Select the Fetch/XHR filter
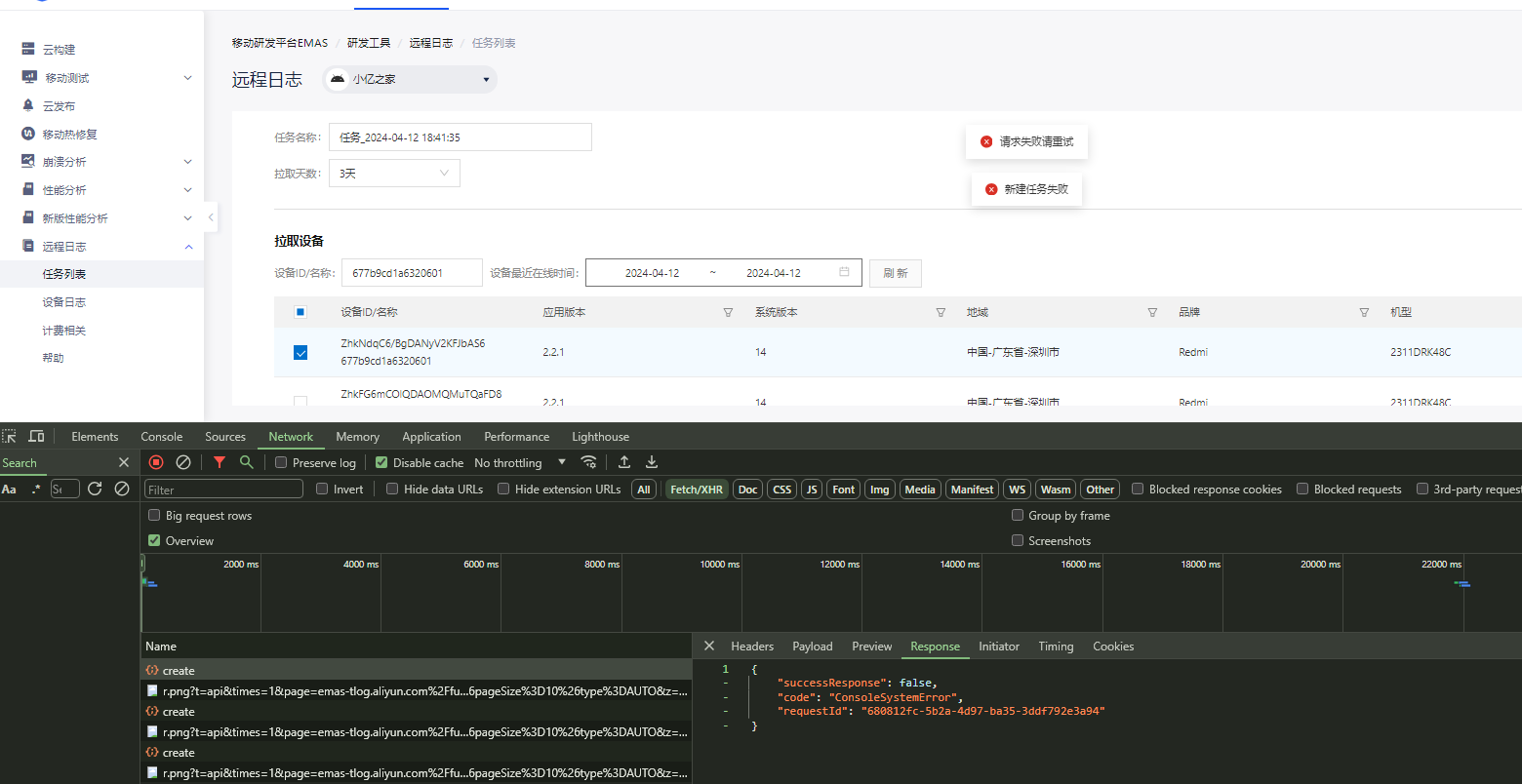 tap(697, 490)
